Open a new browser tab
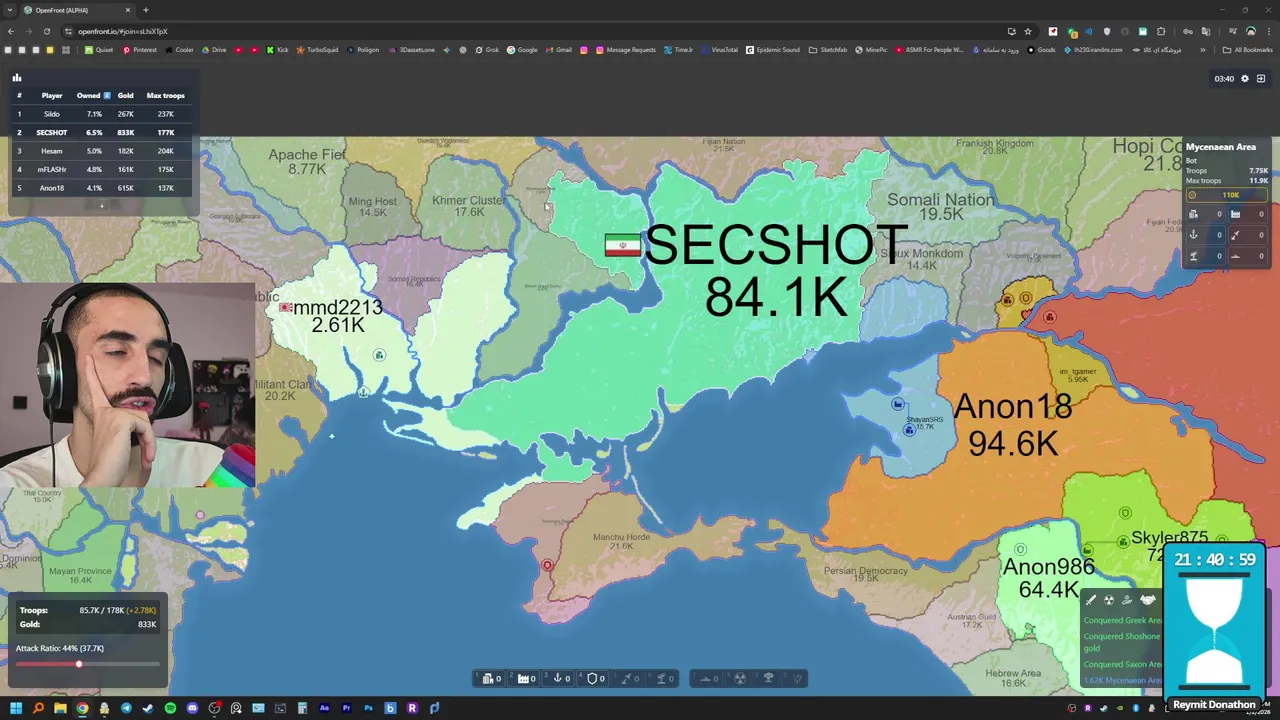This screenshot has width=1280, height=720. click(146, 10)
